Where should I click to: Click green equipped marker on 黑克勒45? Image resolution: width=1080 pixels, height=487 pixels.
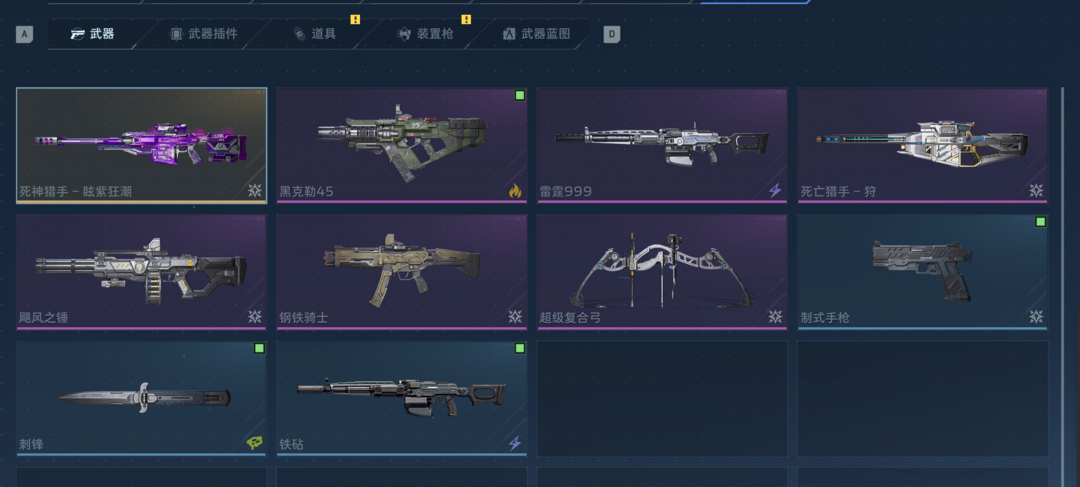click(x=520, y=95)
